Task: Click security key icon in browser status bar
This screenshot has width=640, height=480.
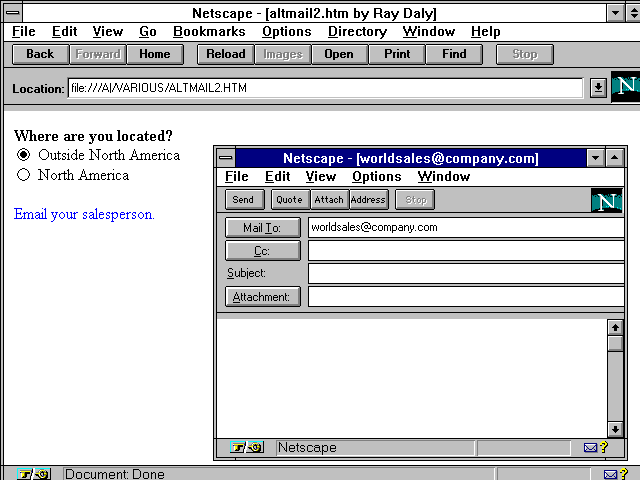Action: pyautogui.click(x=33, y=474)
